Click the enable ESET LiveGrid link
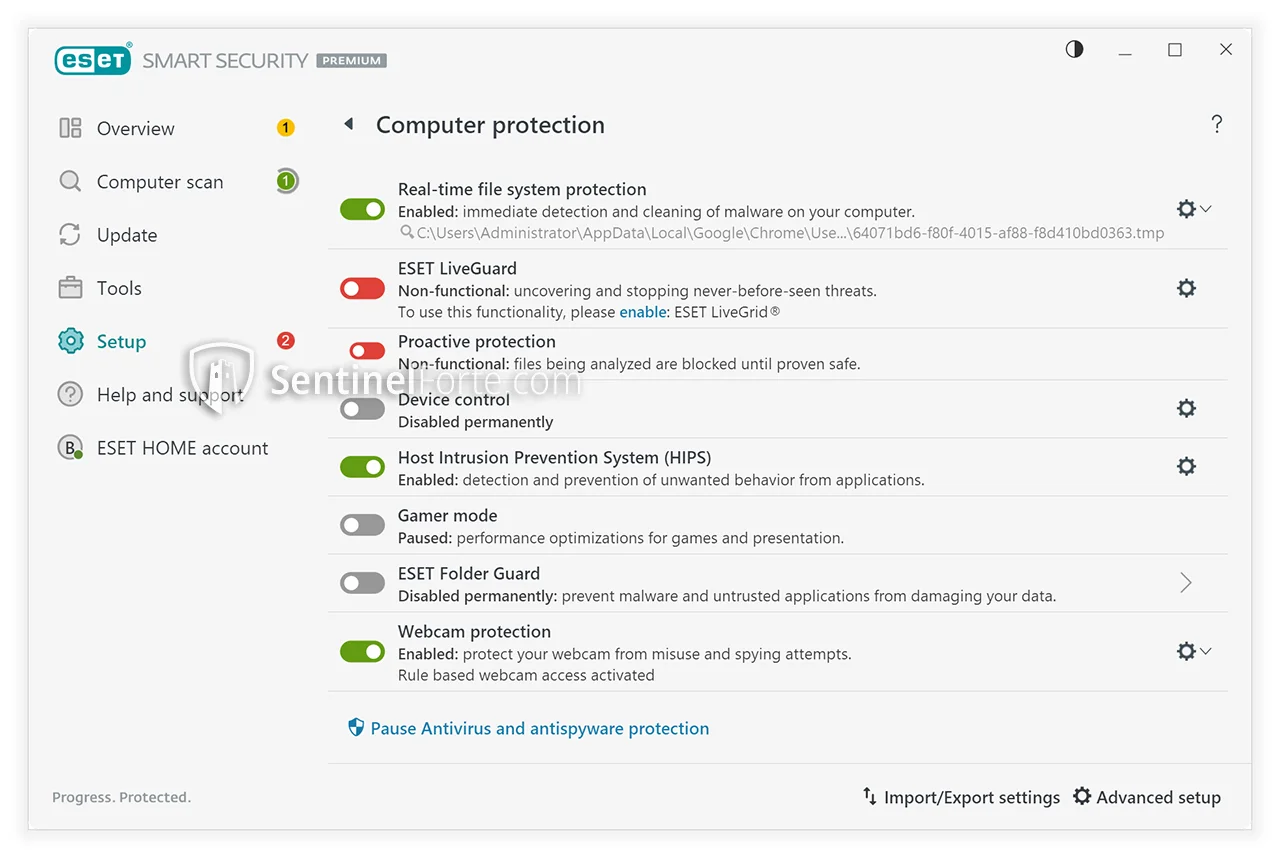The height and width of the screenshot is (858, 1280). pos(643,312)
